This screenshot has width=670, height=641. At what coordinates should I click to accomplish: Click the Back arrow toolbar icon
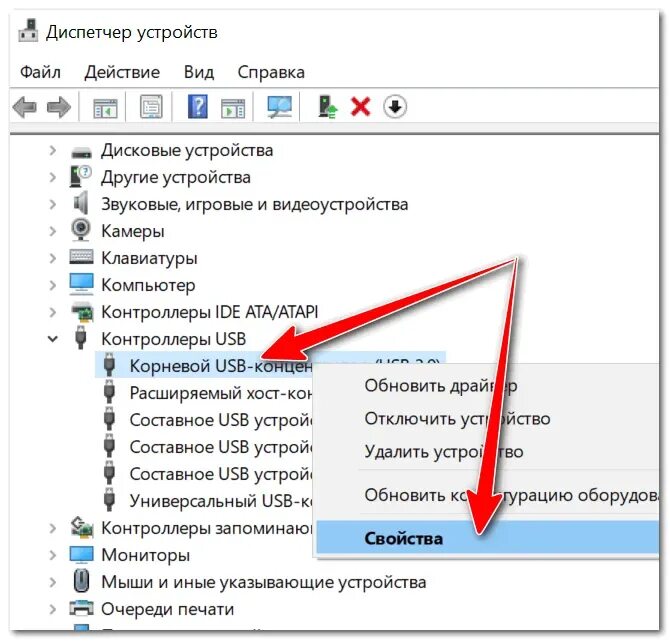coord(25,106)
